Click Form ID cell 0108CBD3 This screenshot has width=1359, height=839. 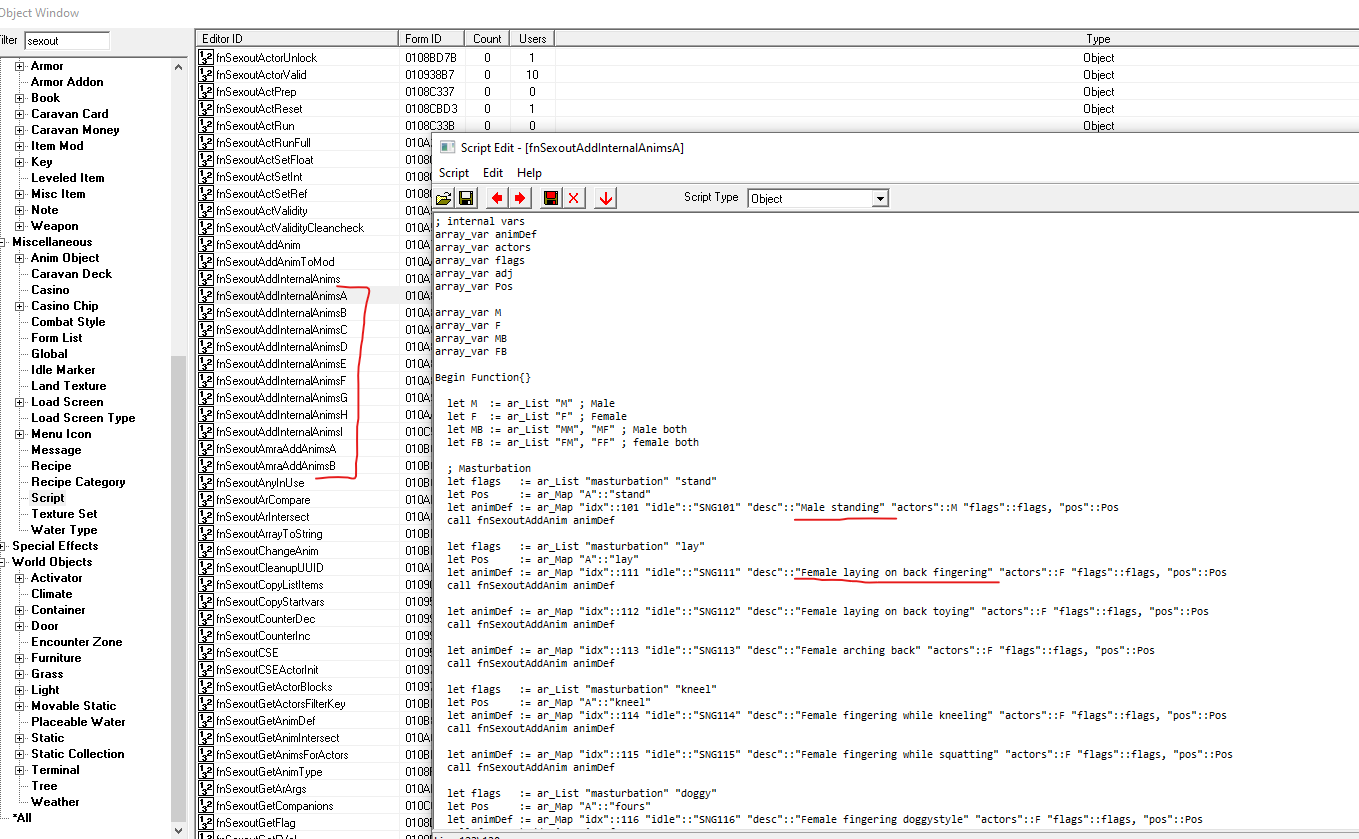431,109
